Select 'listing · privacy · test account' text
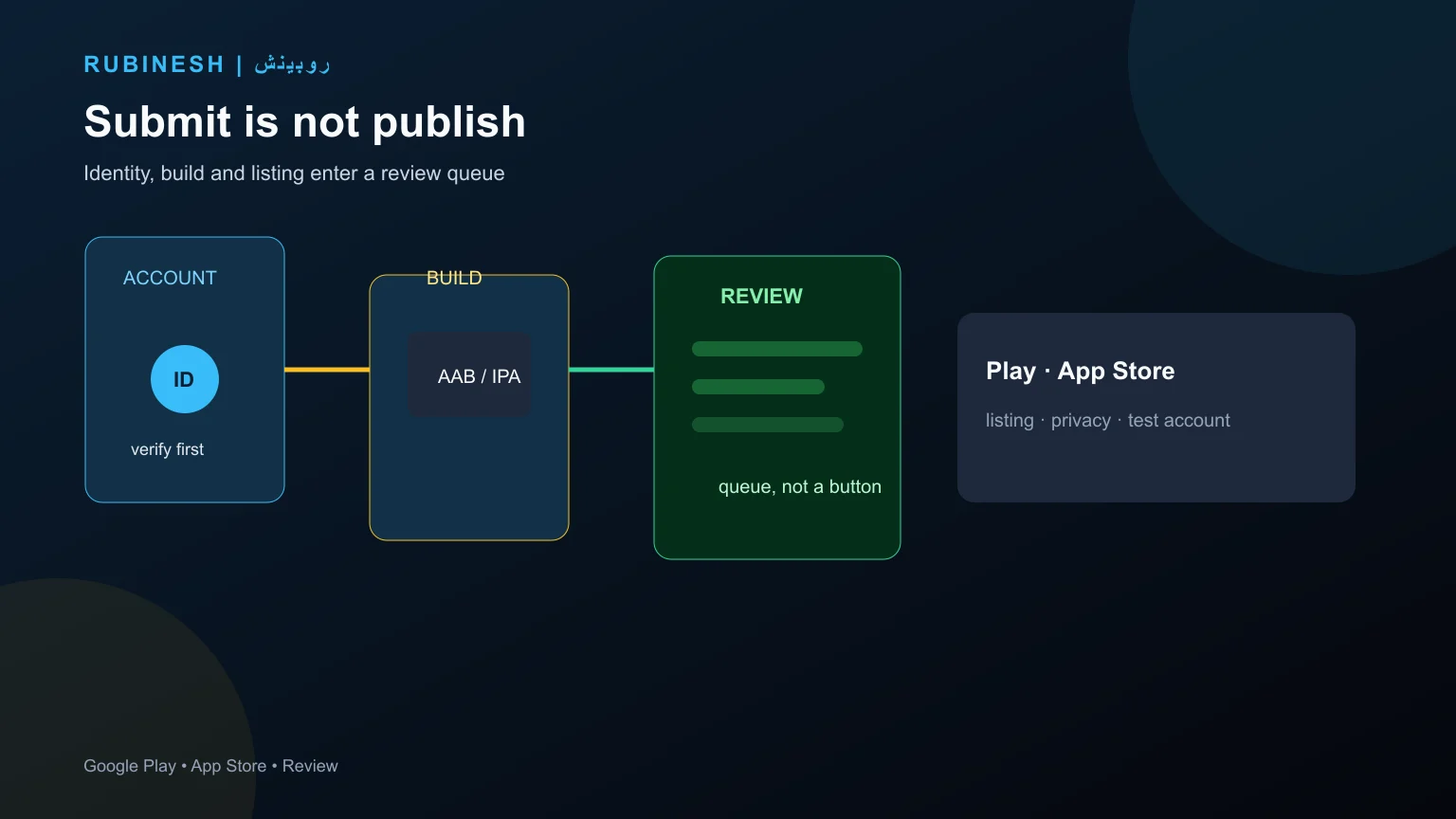 click(1108, 420)
